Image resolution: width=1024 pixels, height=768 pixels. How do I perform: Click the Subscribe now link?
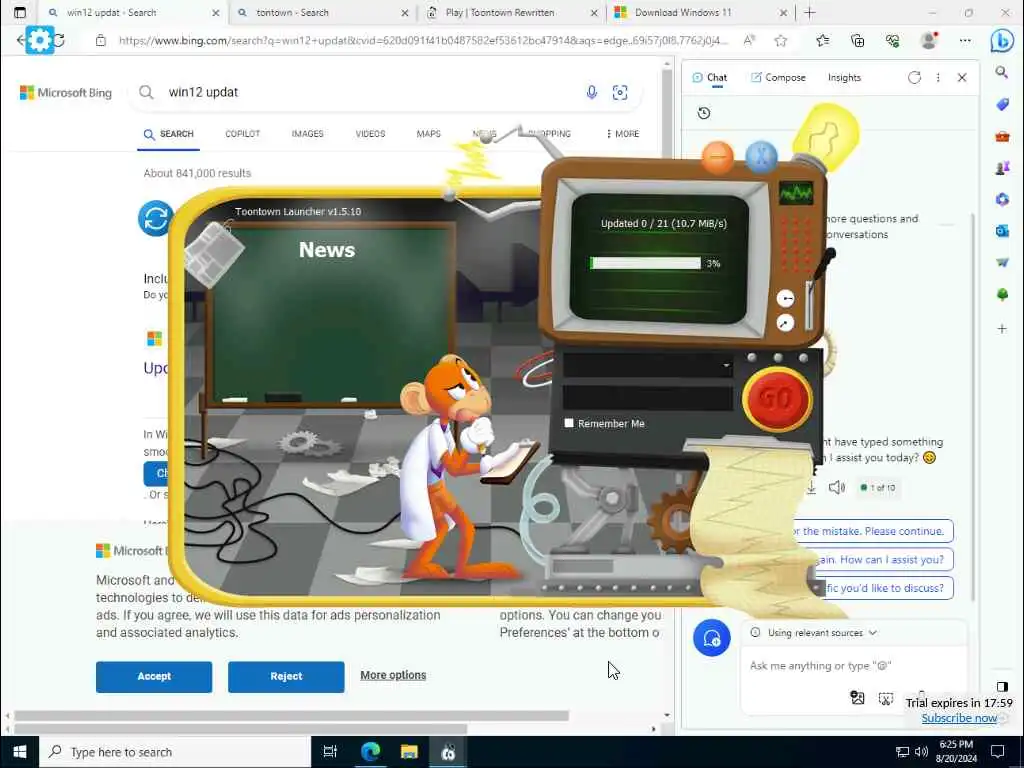click(959, 718)
